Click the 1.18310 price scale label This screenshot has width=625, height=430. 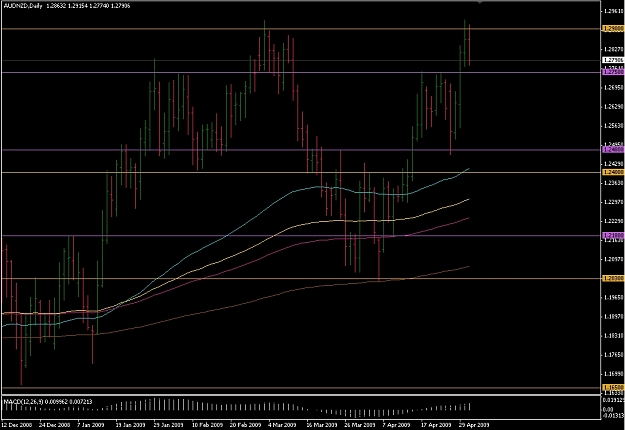(614, 336)
